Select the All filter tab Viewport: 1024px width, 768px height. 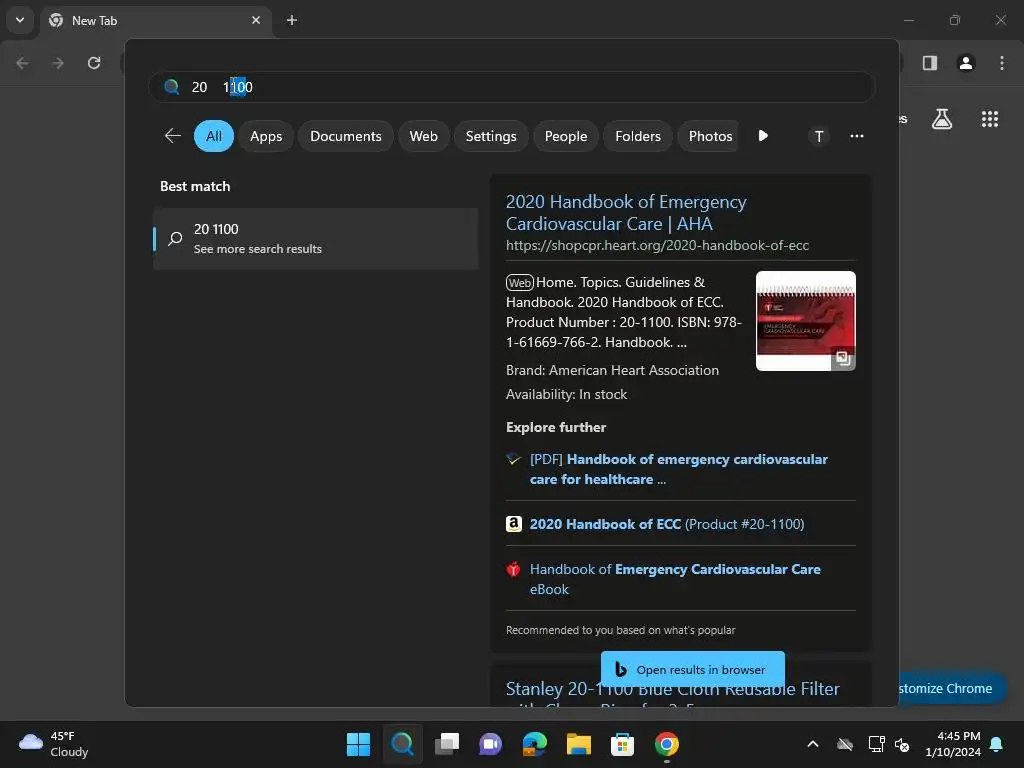coord(214,136)
